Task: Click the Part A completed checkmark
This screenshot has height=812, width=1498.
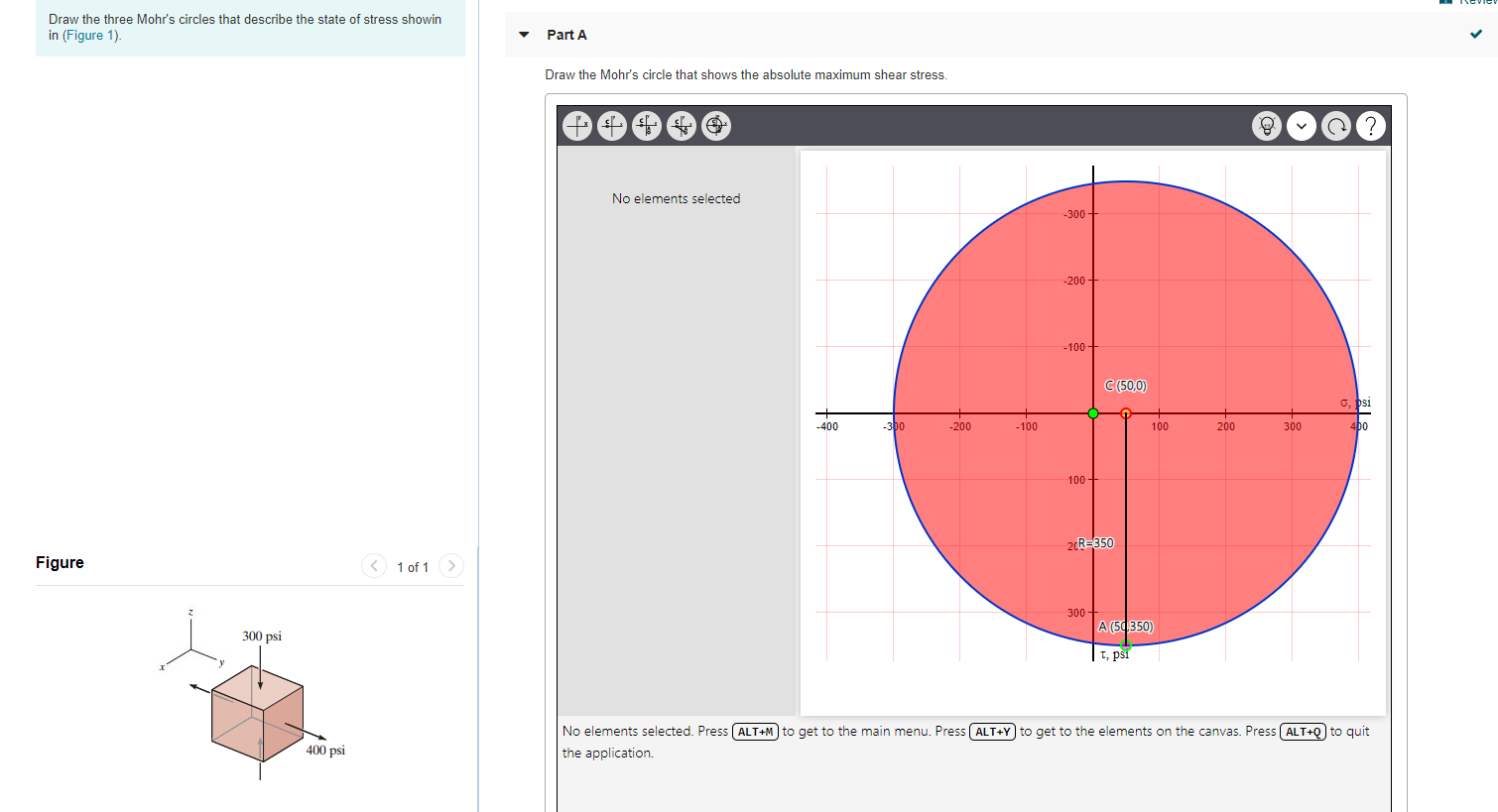Action: tap(1476, 34)
